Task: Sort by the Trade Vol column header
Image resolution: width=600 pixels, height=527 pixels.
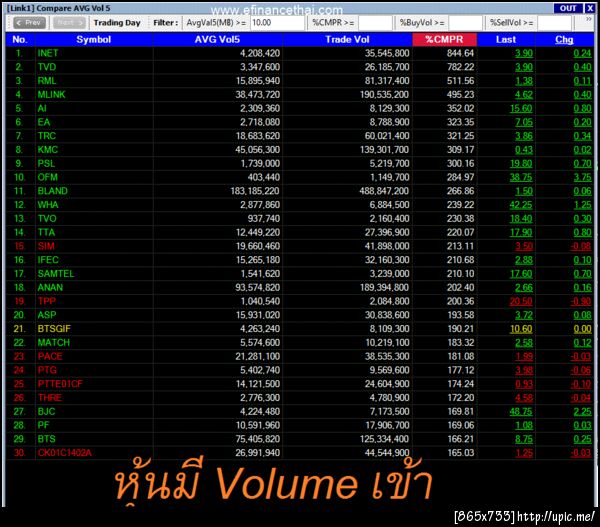Action: (x=347, y=40)
